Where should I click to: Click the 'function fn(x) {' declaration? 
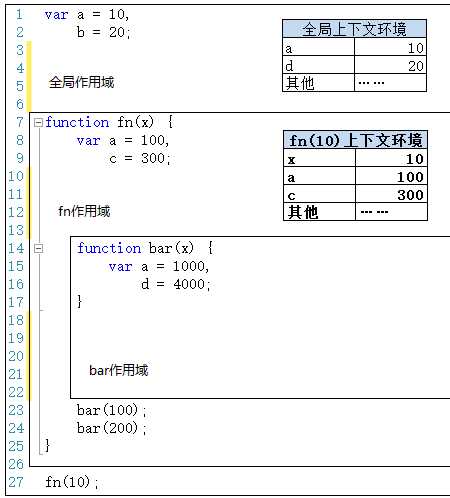pyautogui.click(x=109, y=122)
